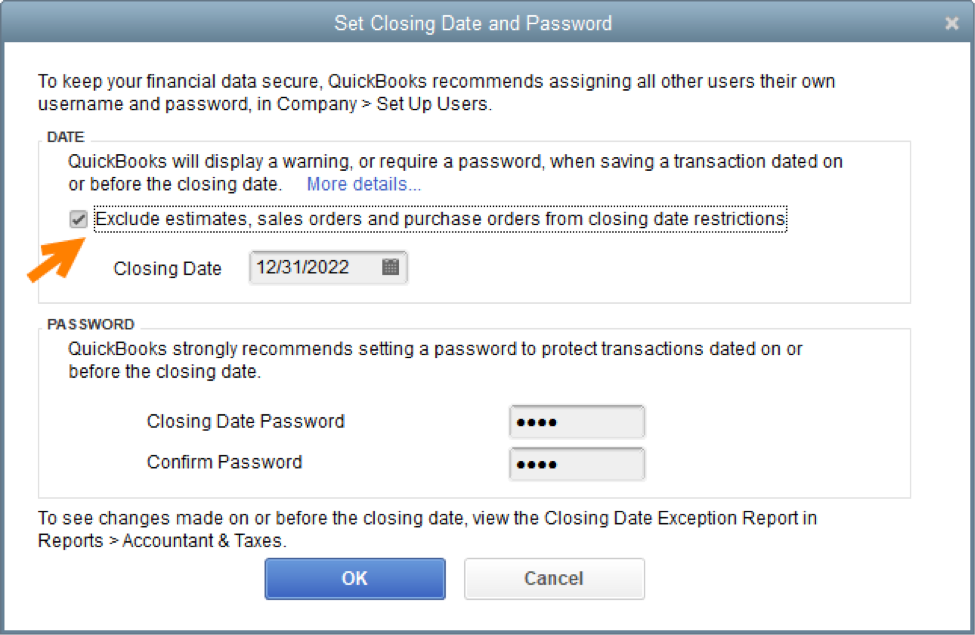This screenshot has width=975, height=635.
Task: Click the 'Closing Date' field label
Action: (167, 269)
